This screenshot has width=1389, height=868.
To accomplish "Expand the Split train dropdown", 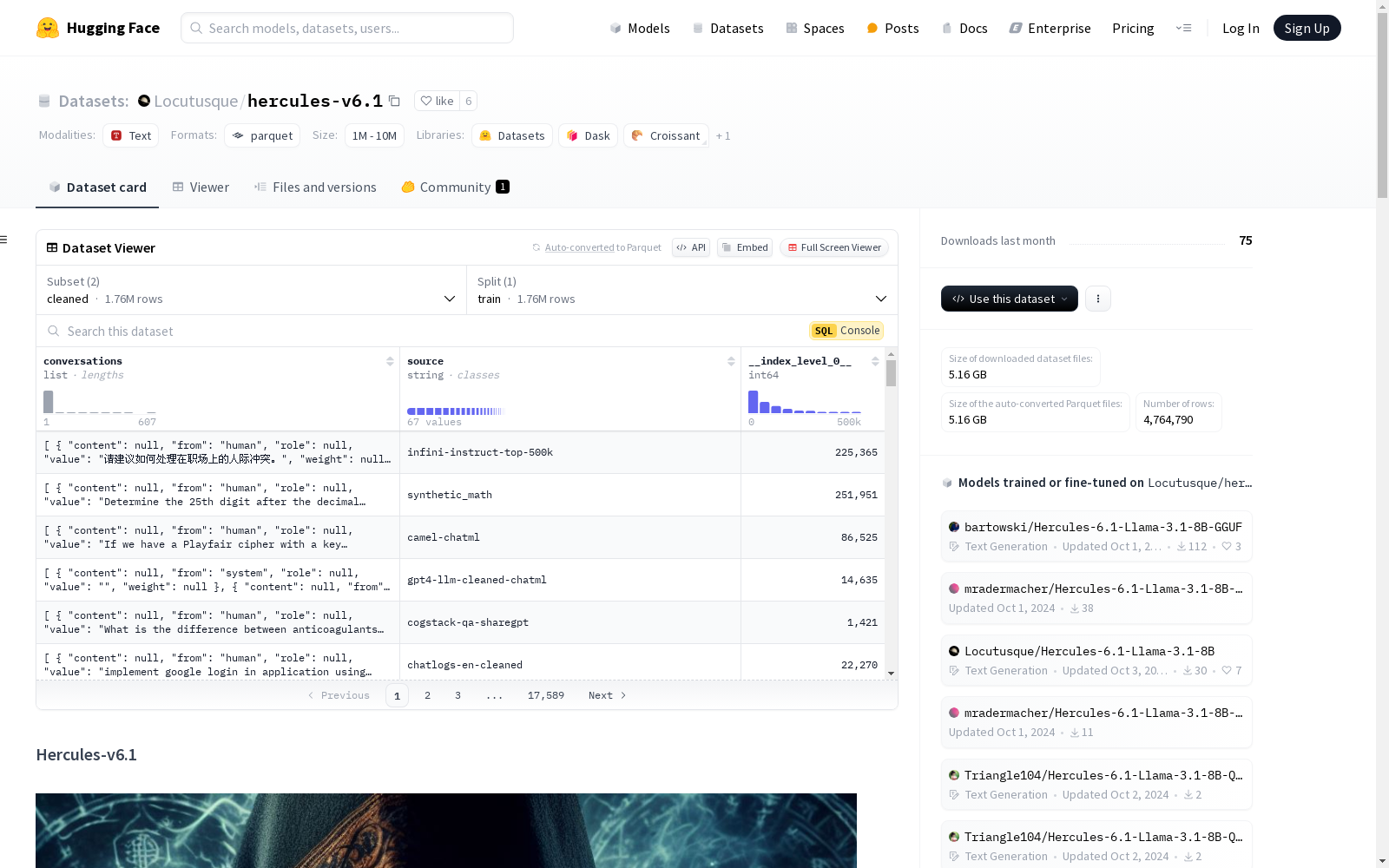I will coord(682,290).
